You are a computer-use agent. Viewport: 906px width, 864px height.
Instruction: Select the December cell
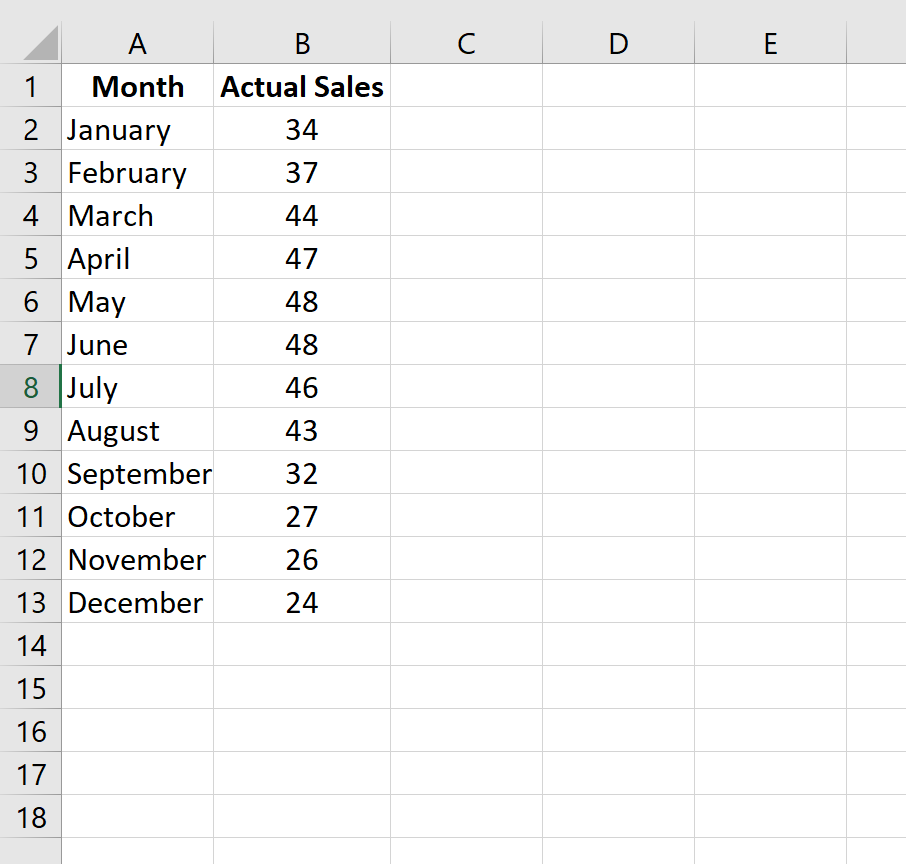click(x=138, y=602)
